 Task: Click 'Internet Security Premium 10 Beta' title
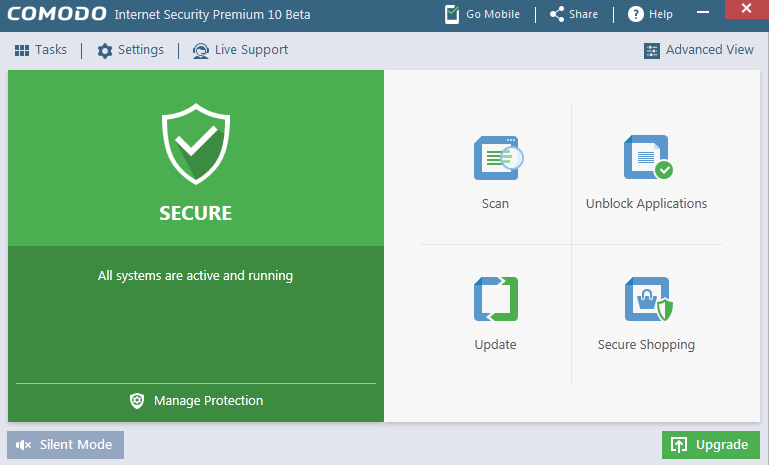pyautogui.click(x=212, y=14)
